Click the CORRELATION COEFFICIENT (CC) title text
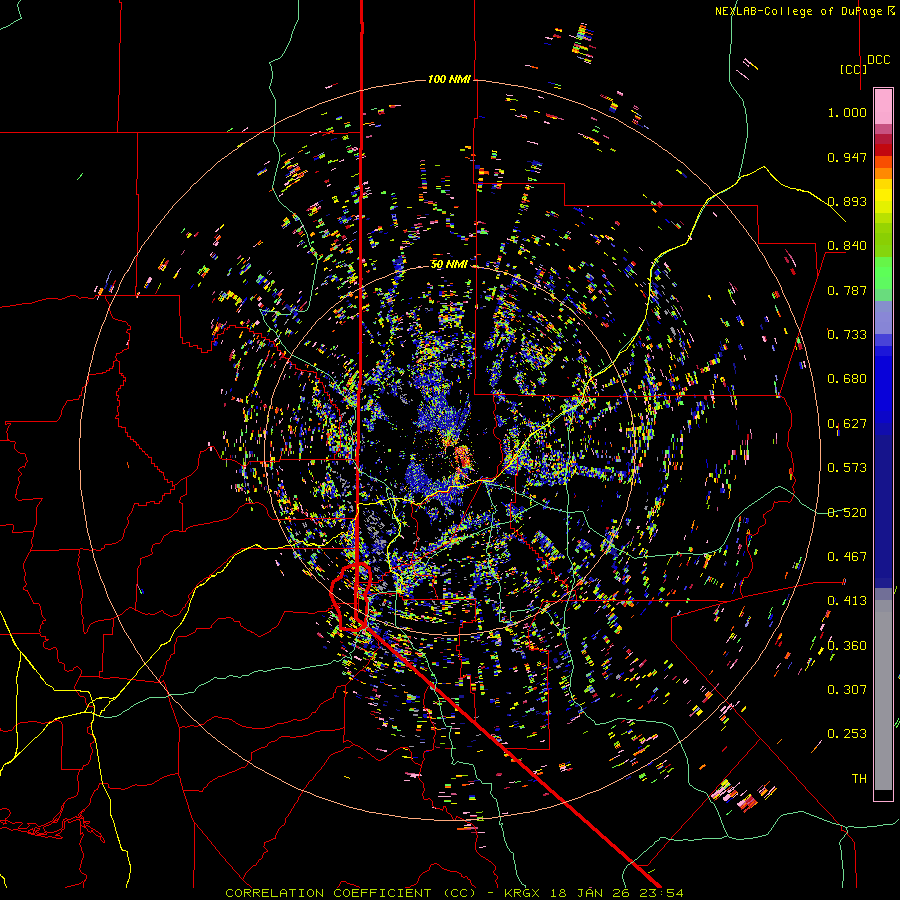Image resolution: width=900 pixels, height=900 pixels. [351, 893]
